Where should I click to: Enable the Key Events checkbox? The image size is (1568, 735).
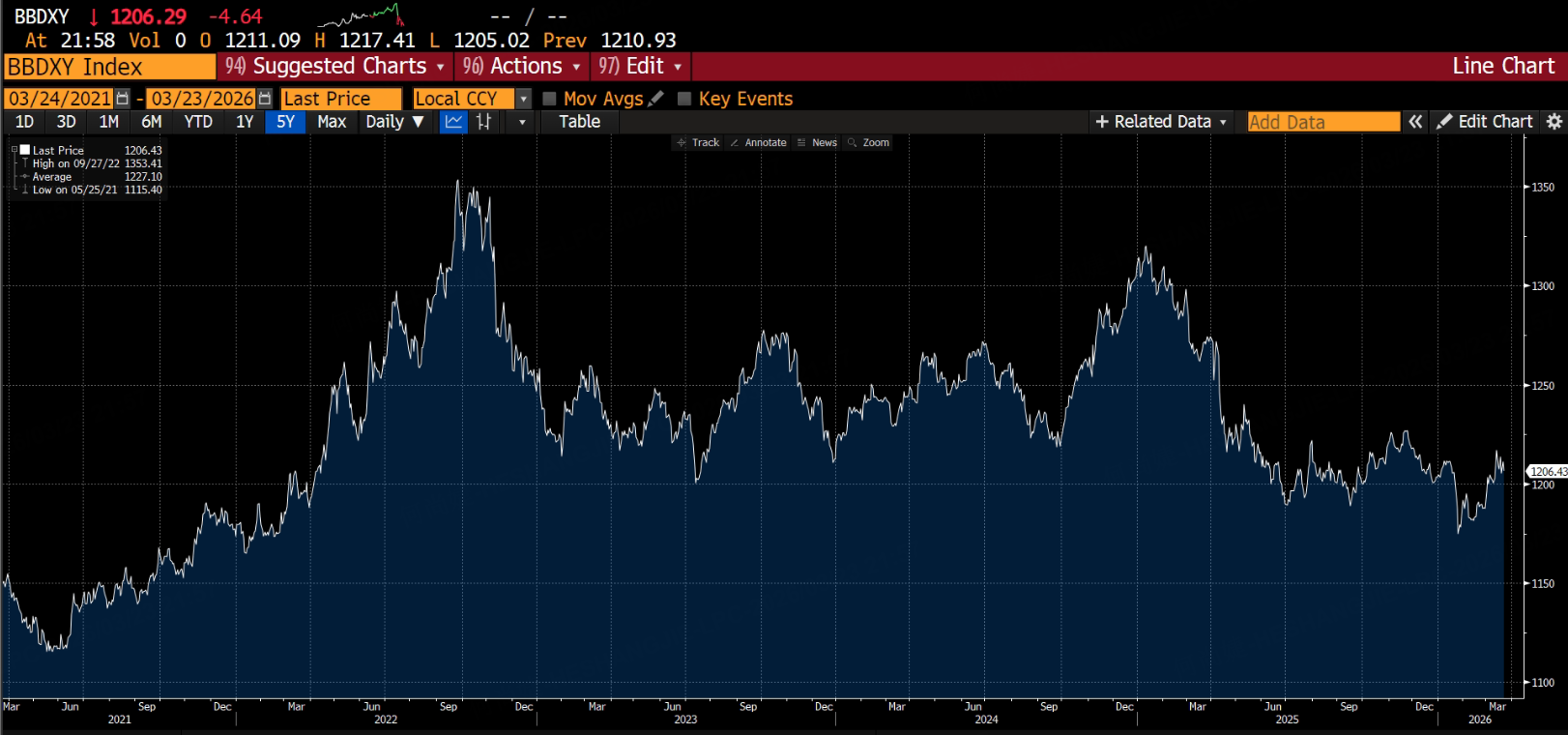coord(684,99)
